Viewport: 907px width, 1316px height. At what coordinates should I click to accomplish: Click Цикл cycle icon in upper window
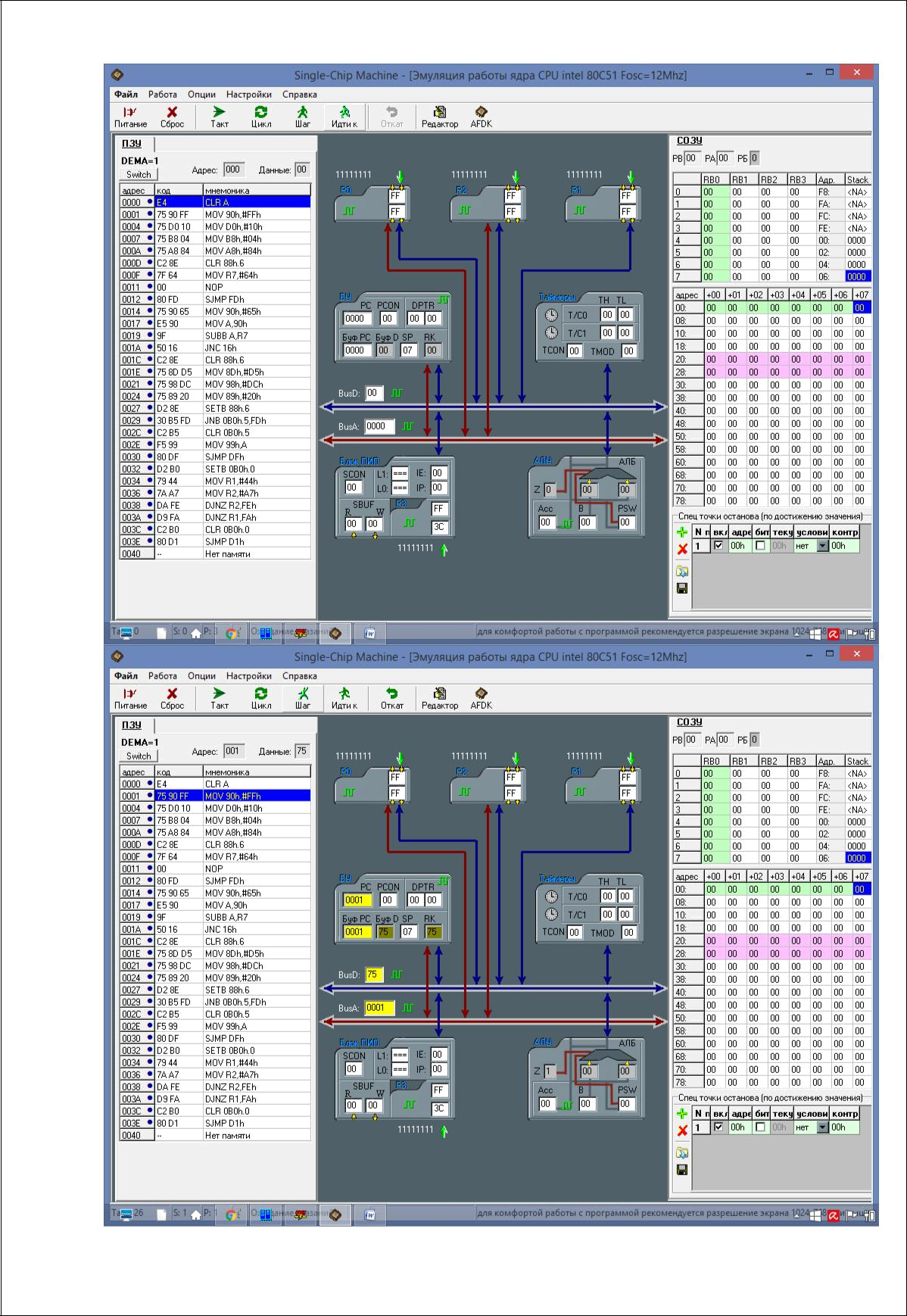[x=261, y=112]
